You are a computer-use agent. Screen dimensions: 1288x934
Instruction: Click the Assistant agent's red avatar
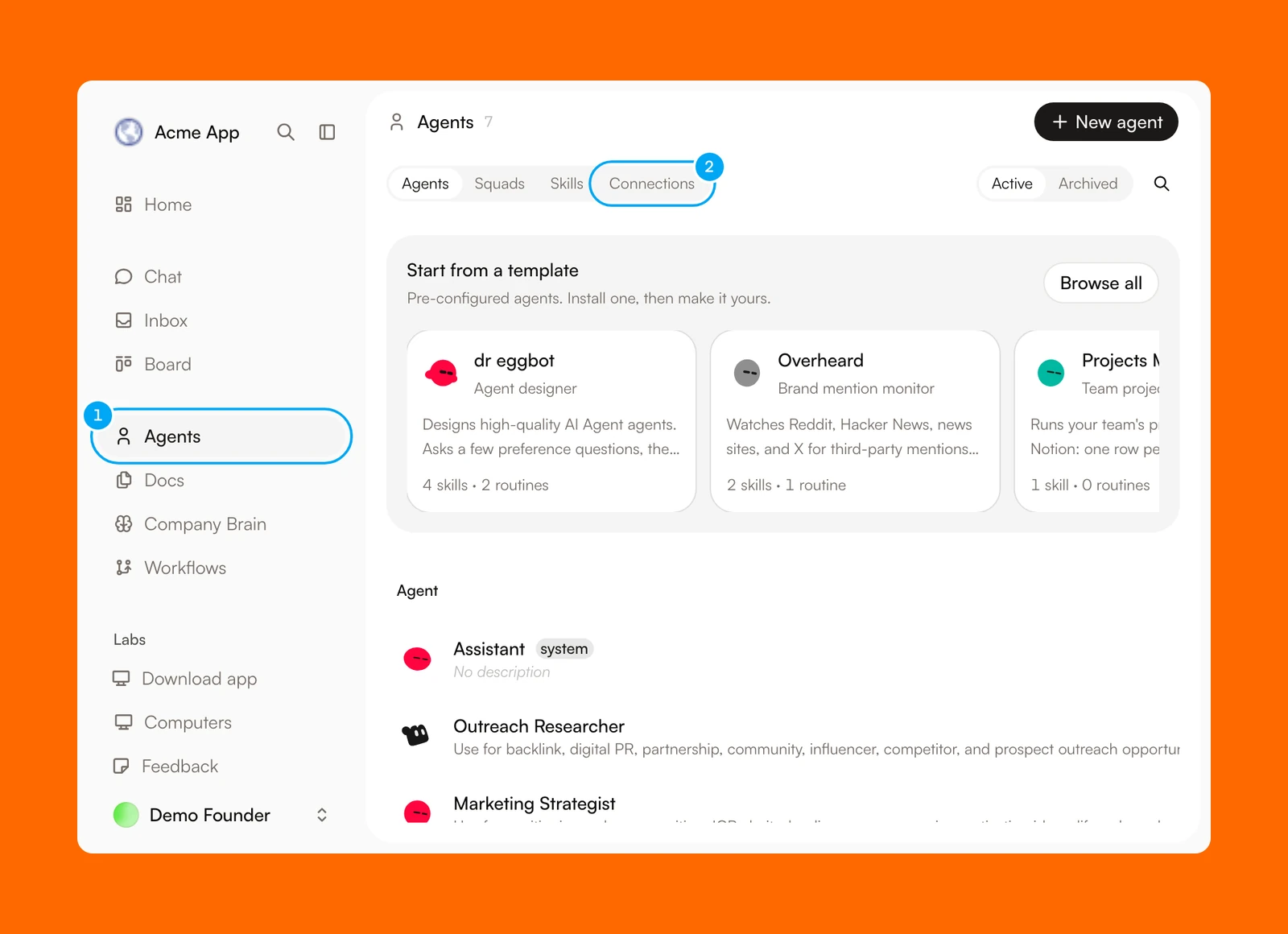(x=417, y=659)
